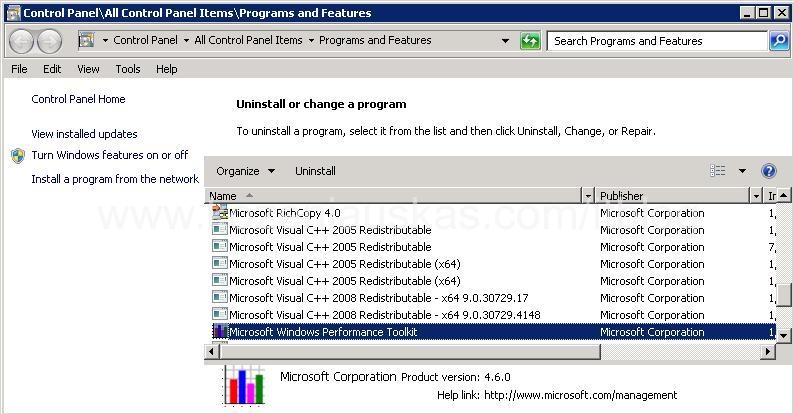Click the horizontal scrollbar right arrow
794x414 pixels.
coord(769,351)
